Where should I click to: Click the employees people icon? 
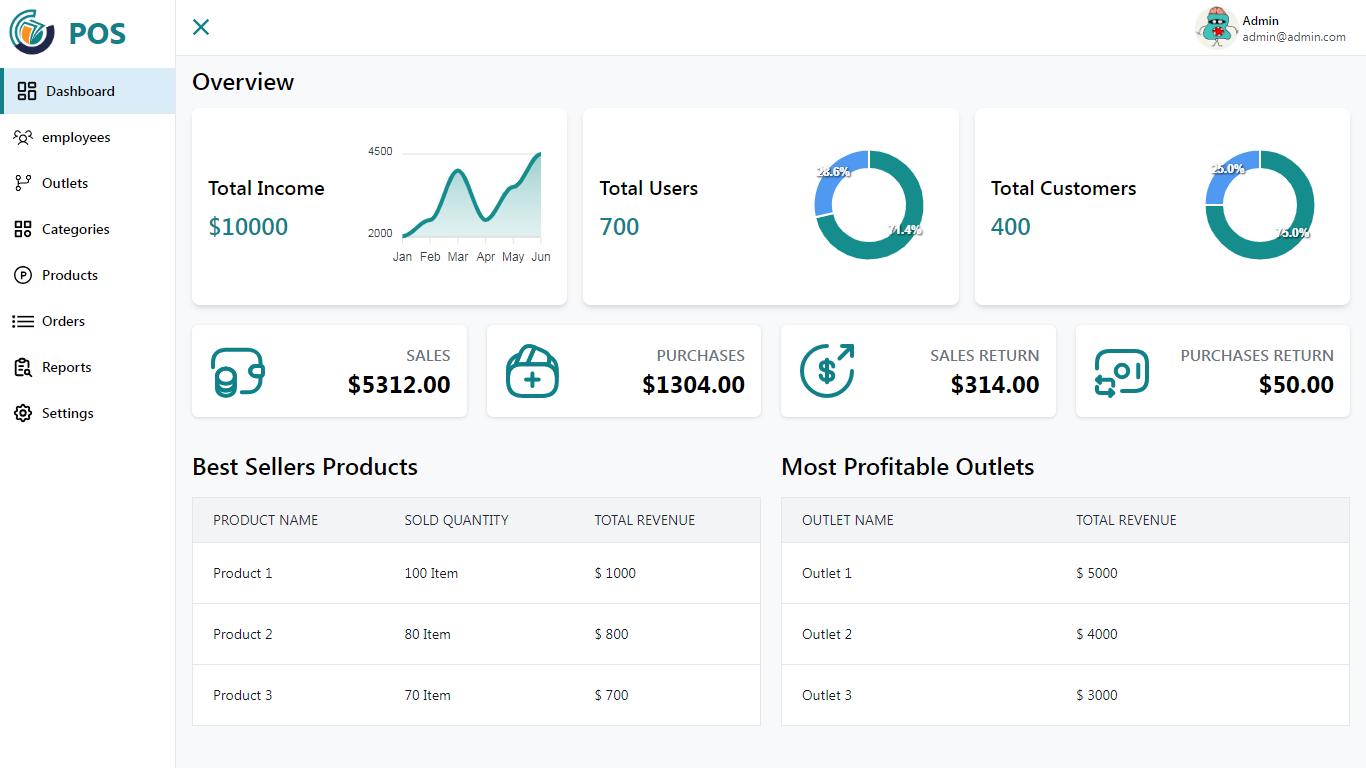click(x=24, y=137)
